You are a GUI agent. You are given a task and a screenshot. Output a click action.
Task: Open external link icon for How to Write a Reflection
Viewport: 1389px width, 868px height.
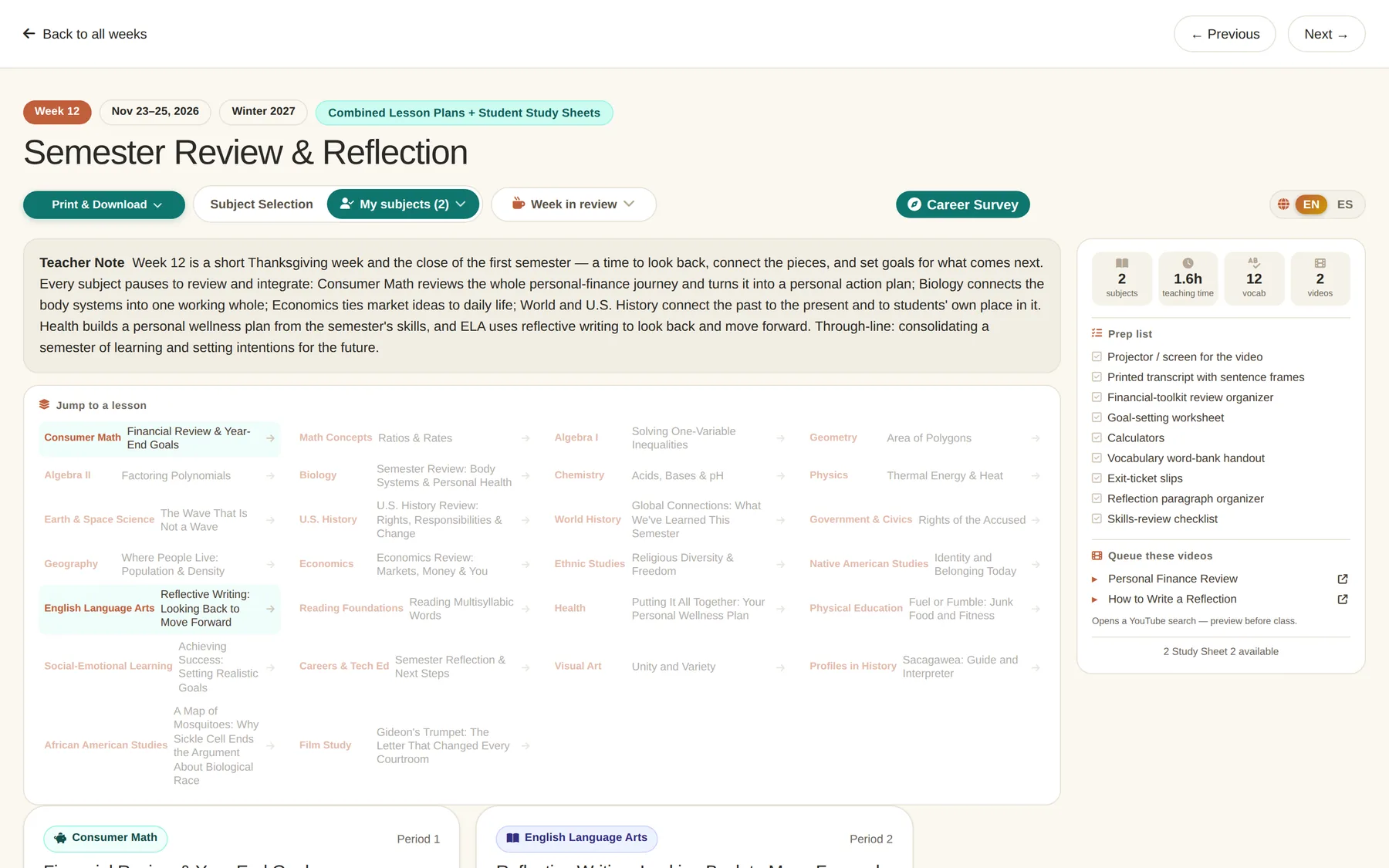click(x=1342, y=599)
